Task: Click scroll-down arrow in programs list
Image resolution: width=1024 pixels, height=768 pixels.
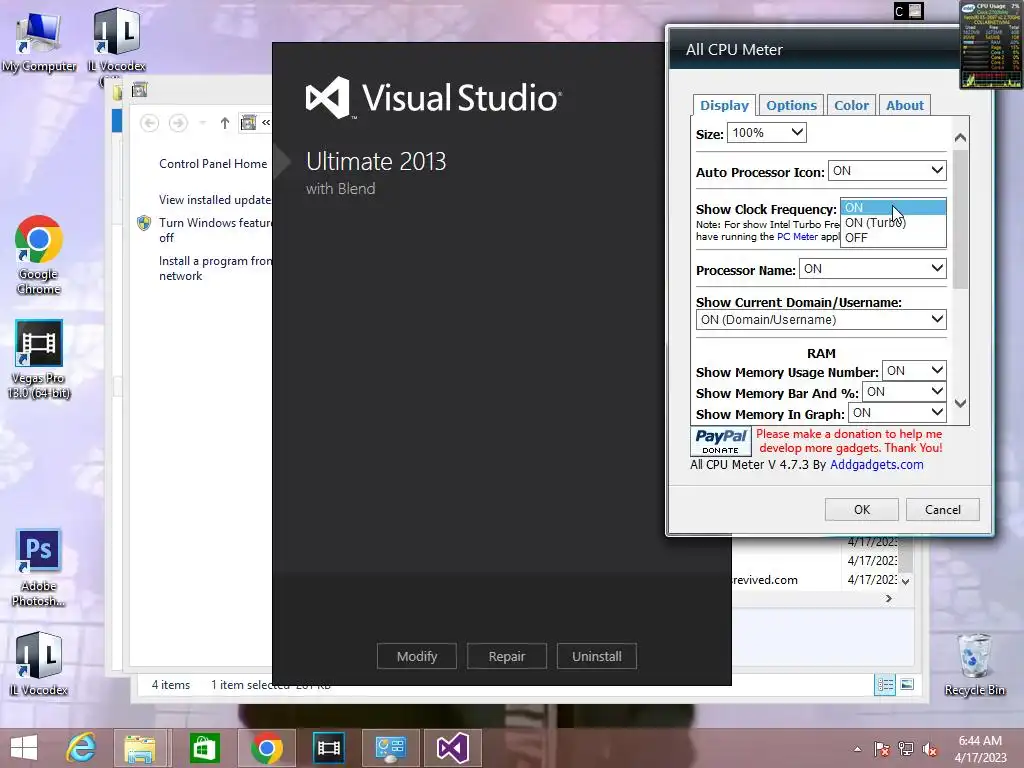Action: (905, 581)
